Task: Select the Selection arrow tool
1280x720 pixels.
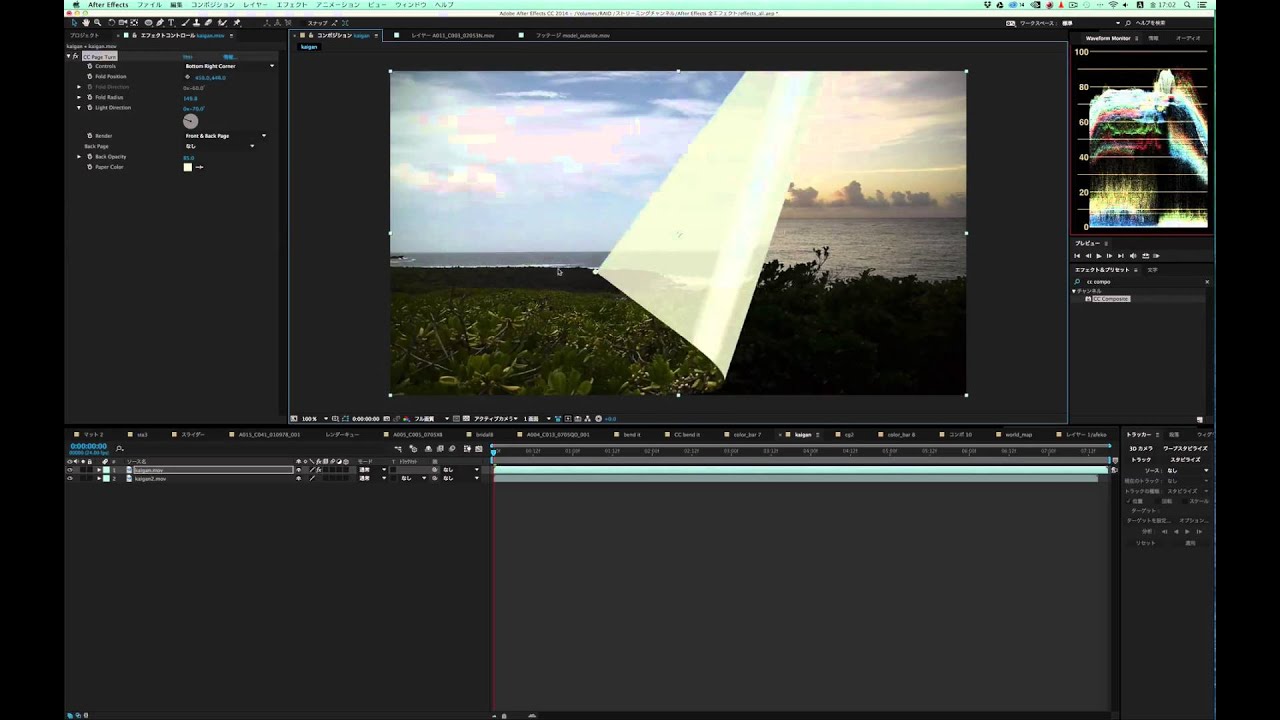Action: coord(74,22)
